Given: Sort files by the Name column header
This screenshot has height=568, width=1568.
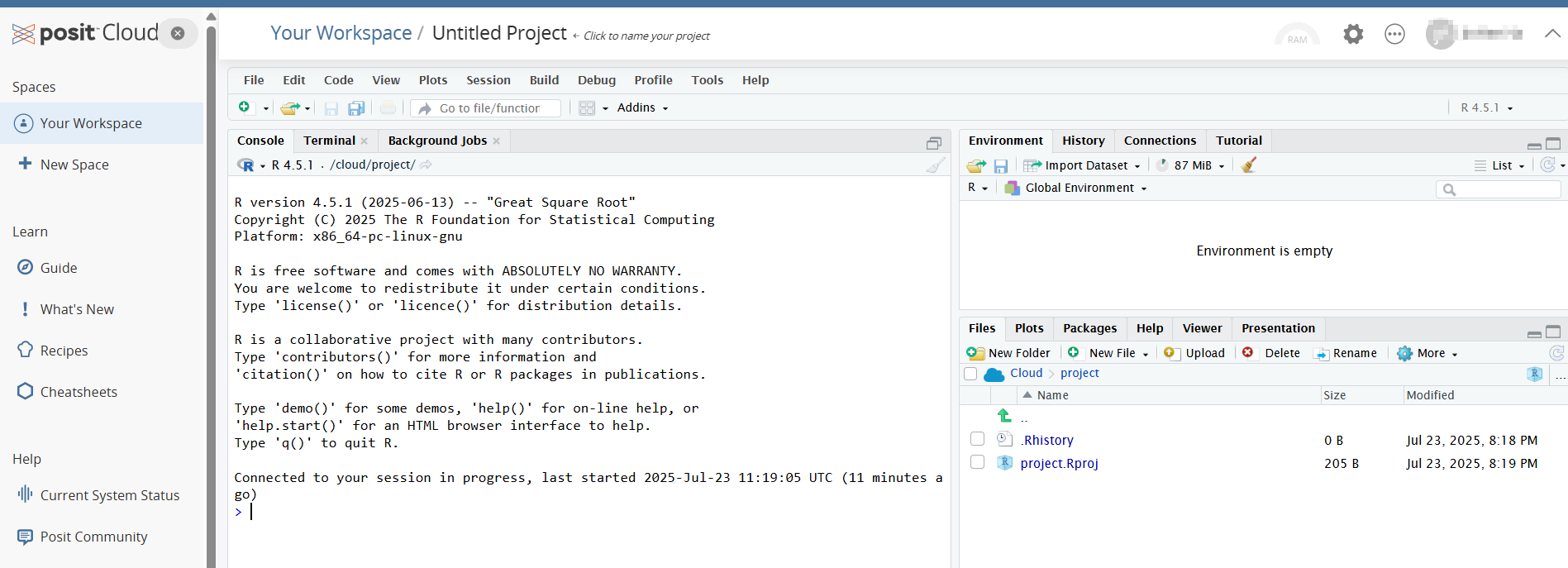Looking at the screenshot, I should pos(1052,395).
